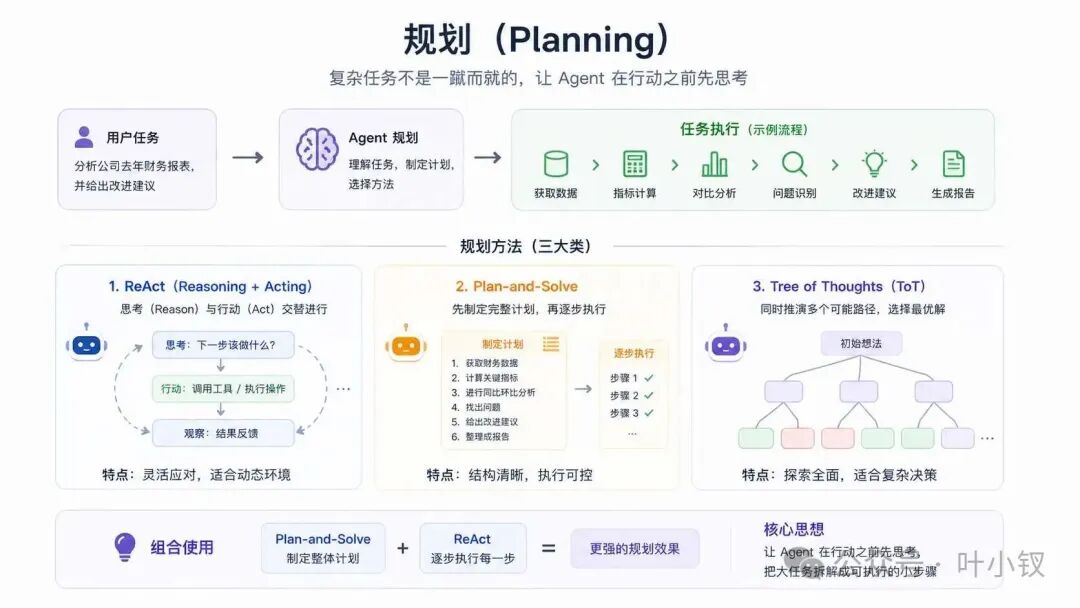Click the 观察：结果反馈 box
This screenshot has height=608, width=1080.
[223, 433]
